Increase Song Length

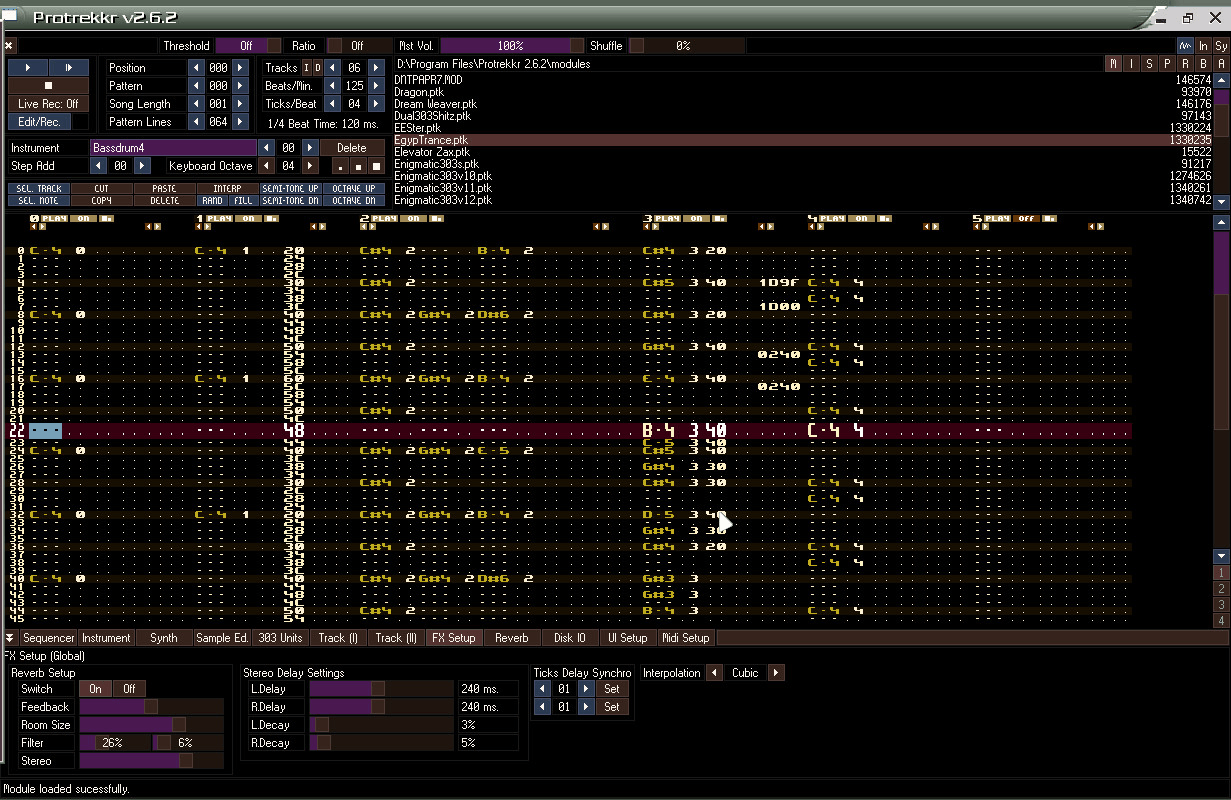240,104
